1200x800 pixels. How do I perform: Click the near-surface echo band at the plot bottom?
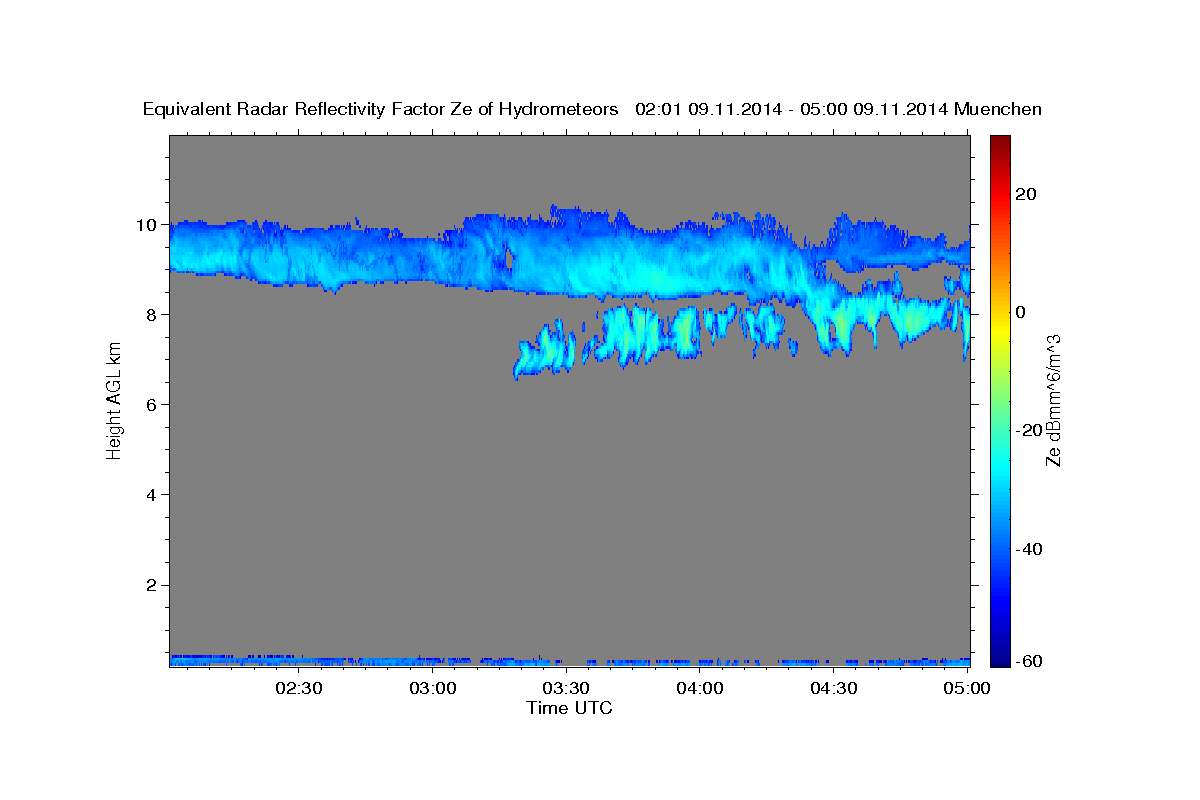[x=569, y=661]
